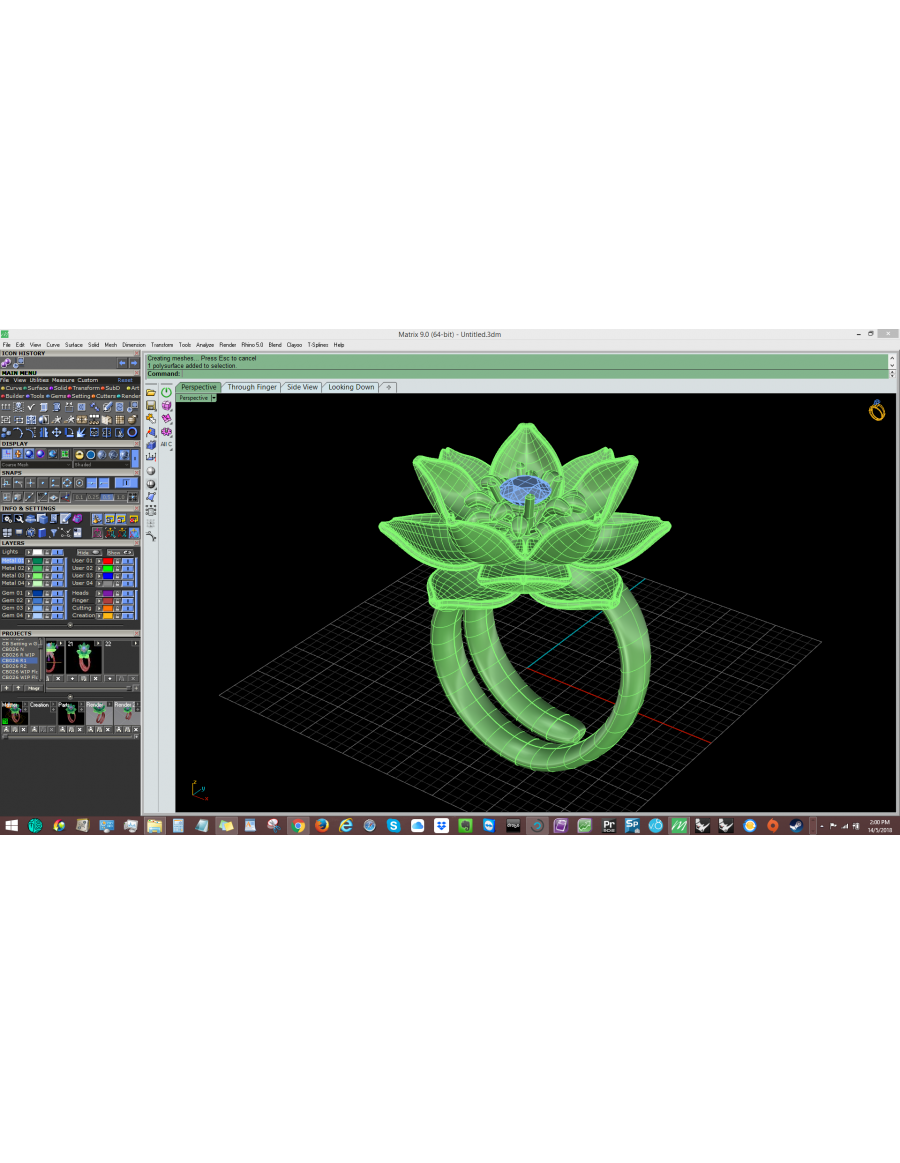Open the Perspective viewport label dropdown arrow
The width and height of the screenshot is (900, 1163).
click(214, 398)
